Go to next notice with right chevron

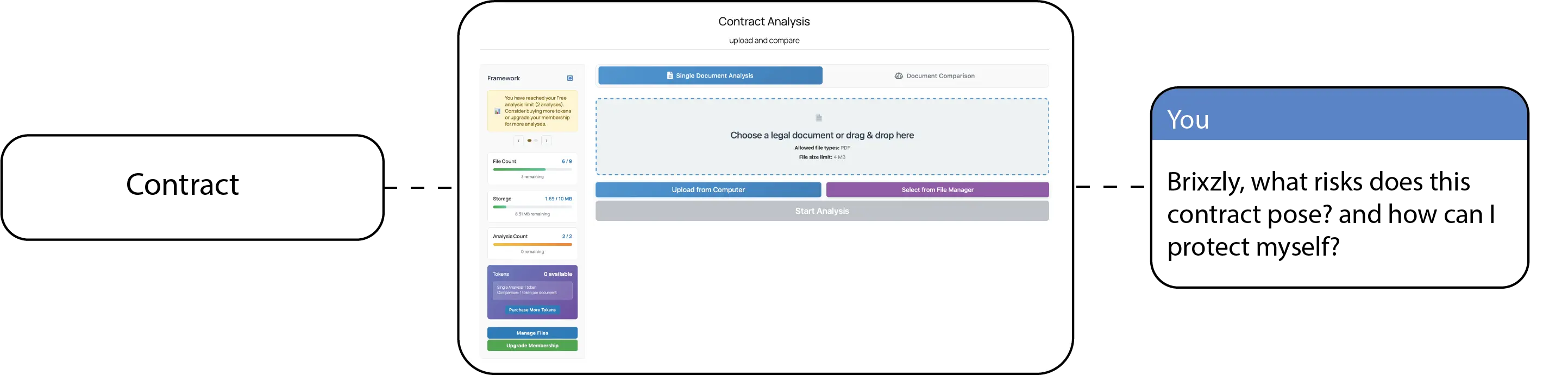tap(547, 141)
